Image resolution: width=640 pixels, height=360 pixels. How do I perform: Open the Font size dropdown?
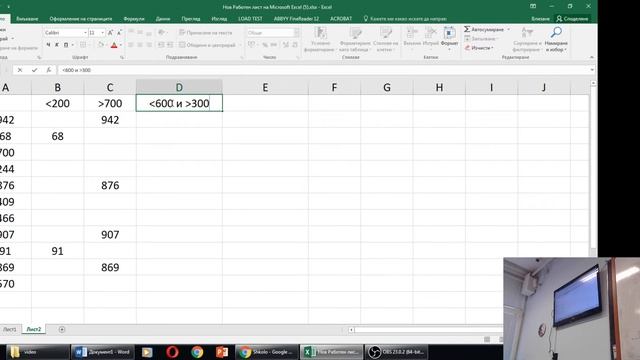pyautogui.click(x=102, y=33)
